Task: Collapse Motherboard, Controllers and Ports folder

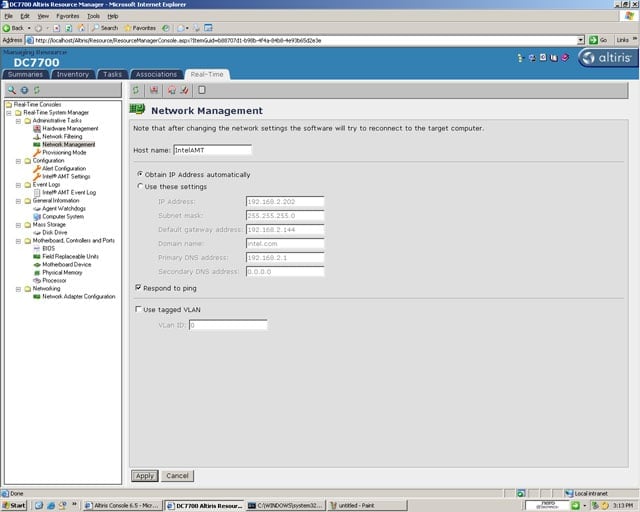Action: [18, 241]
